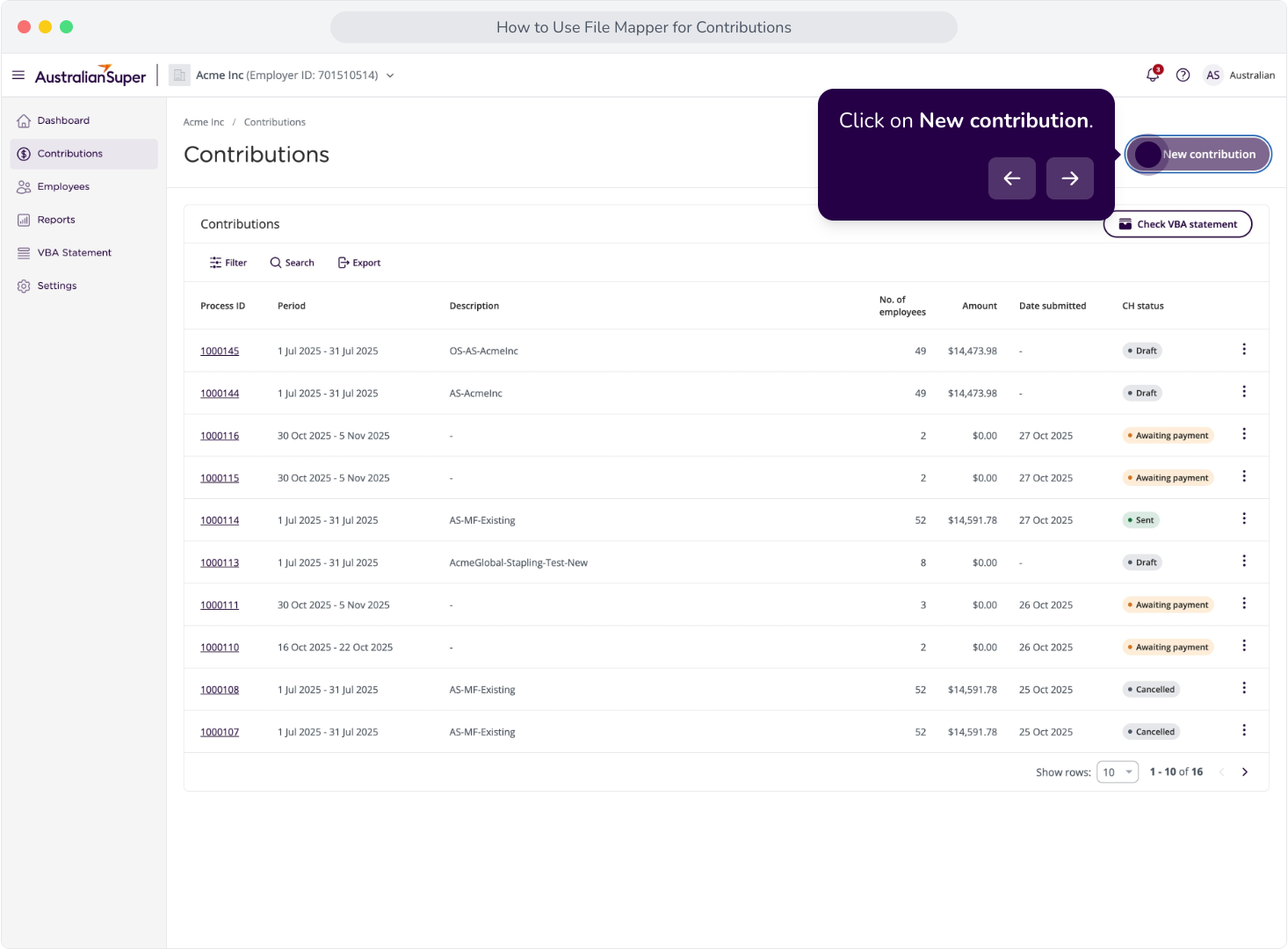Open more options for row 1000111

click(1244, 604)
